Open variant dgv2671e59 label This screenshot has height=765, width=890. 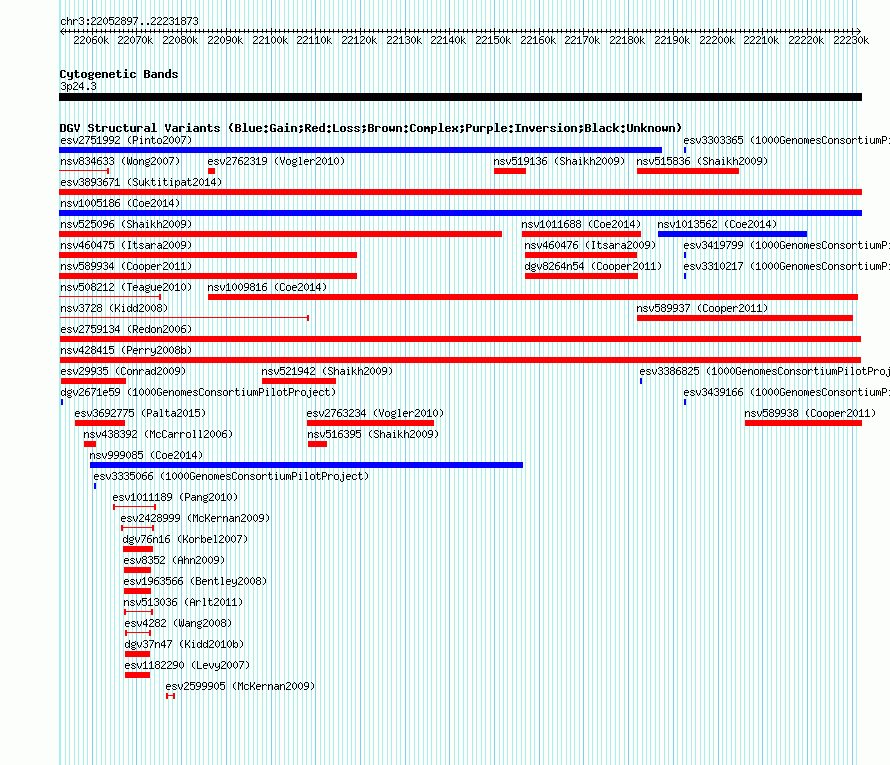198,392
